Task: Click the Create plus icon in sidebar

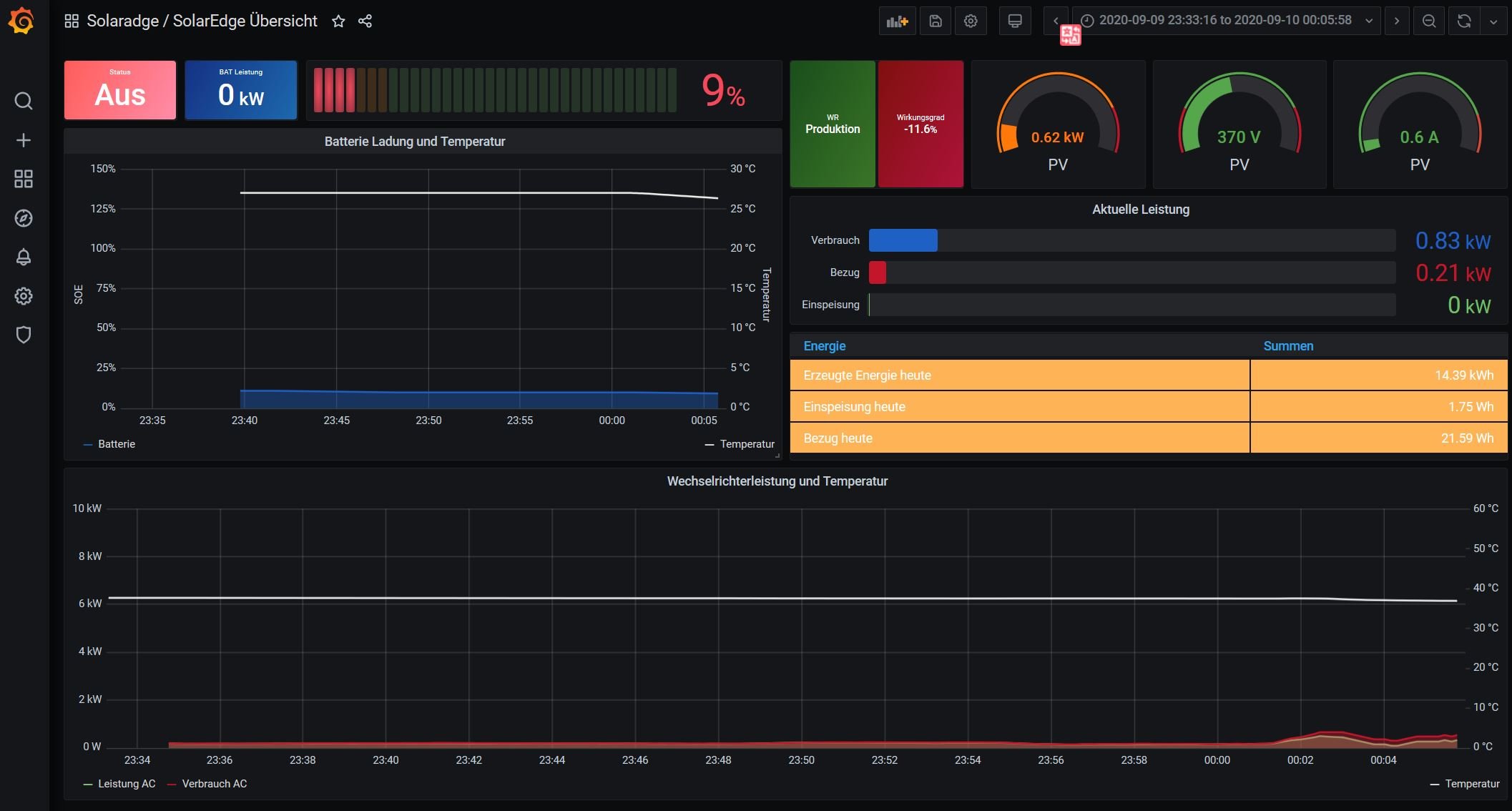Action: pos(24,140)
